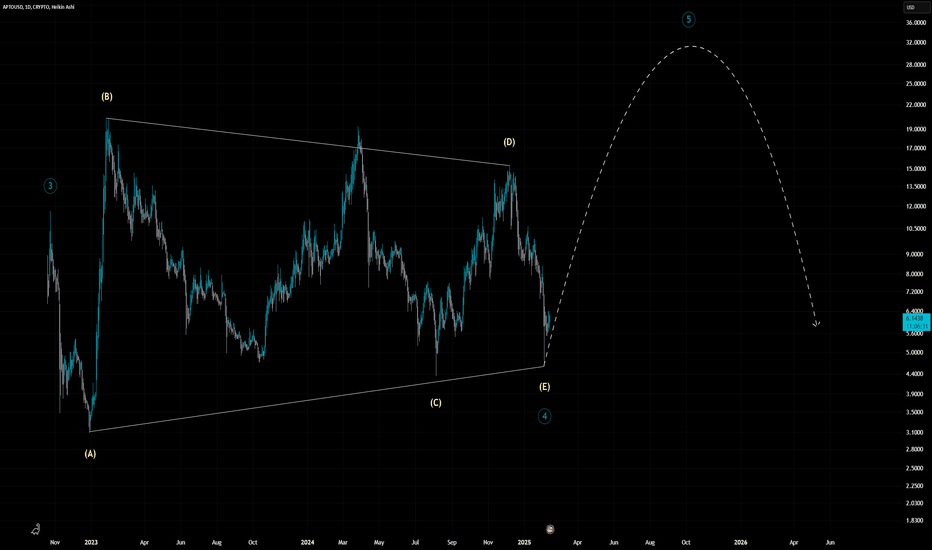Select the (C) wave label
Viewport: 932px width, 550px height.
pyautogui.click(x=436, y=403)
